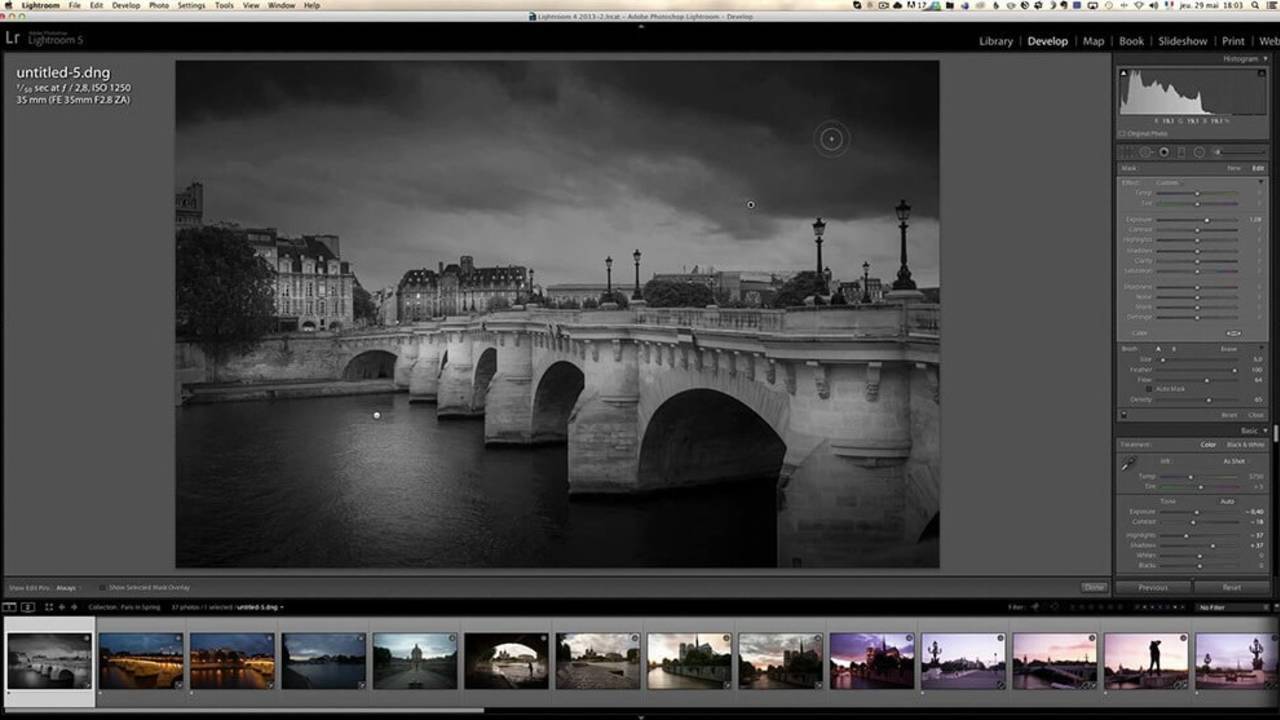Toggle the Original Photo checkbox
This screenshot has height=720, width=1280.
pyautogui.click(x=1123, y=133)
